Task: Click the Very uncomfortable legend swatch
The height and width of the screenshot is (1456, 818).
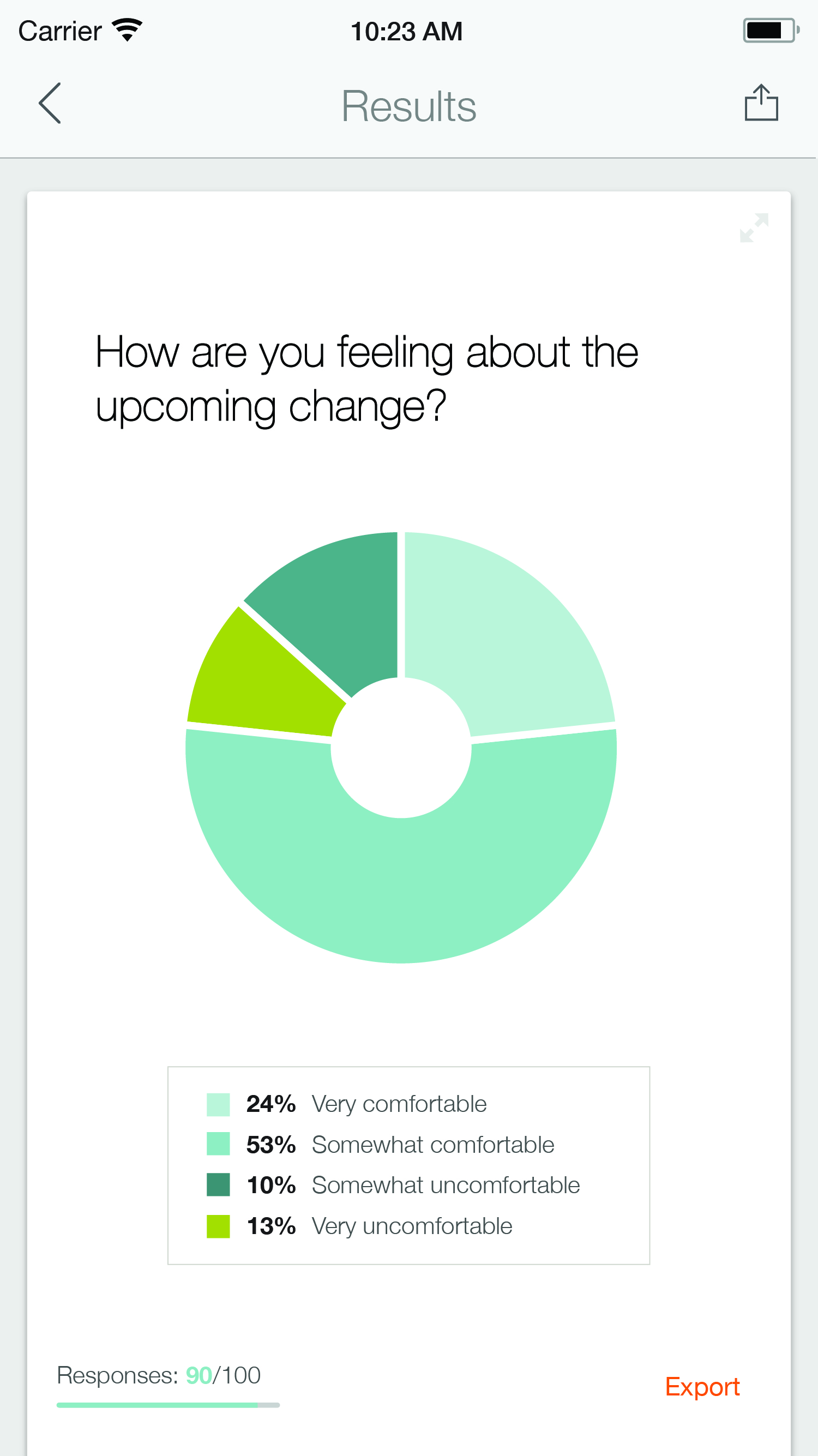Action: pyautogui.click(x=218, y=1226)
